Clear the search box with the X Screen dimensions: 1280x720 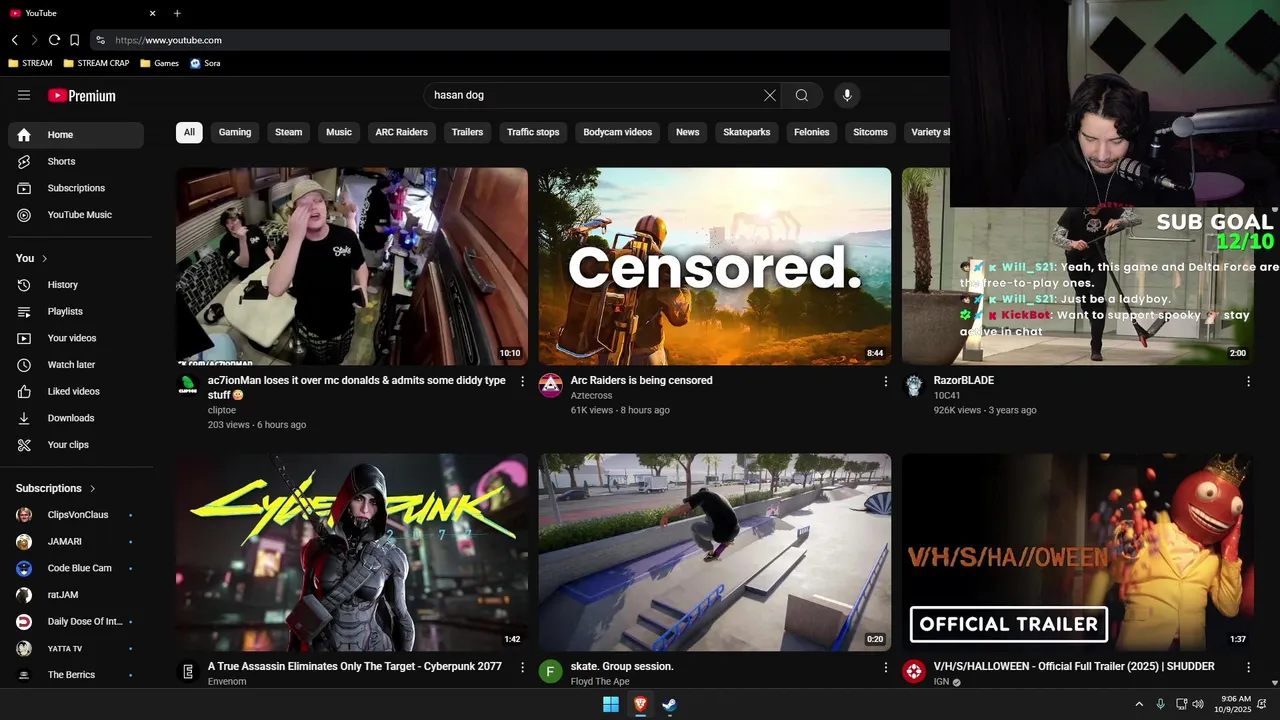pyautogui.click(x=770, y=95)
